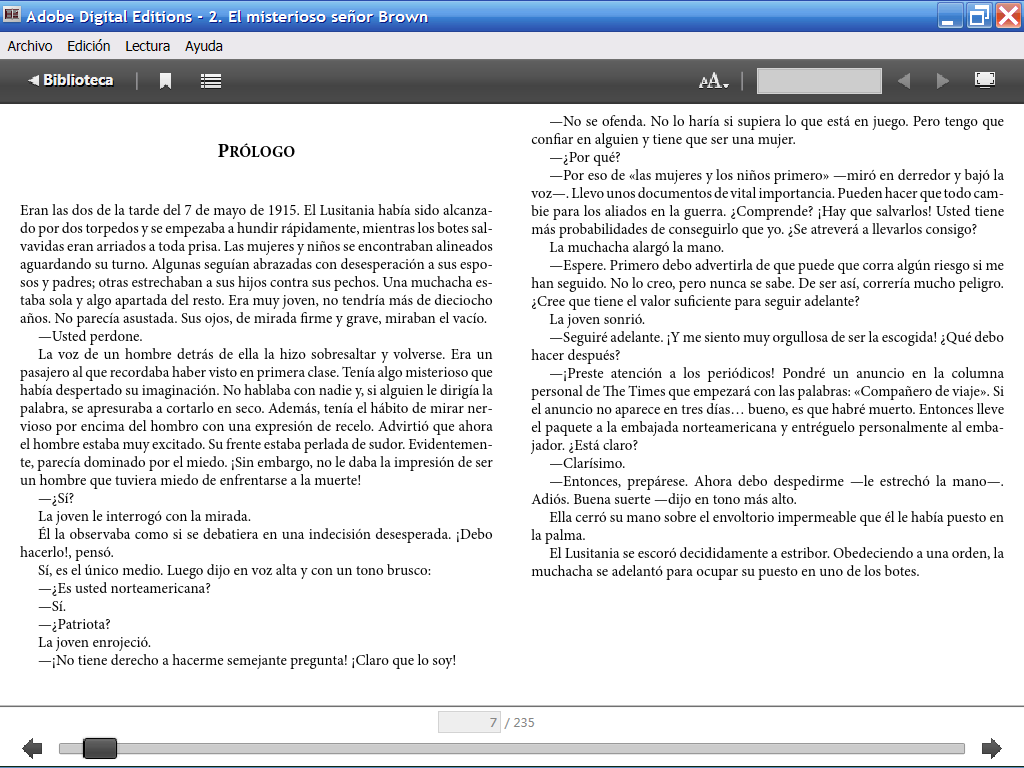Show table of contents panel icon
The width and height of the screenshot is (1024, 768).
(210, 81)
